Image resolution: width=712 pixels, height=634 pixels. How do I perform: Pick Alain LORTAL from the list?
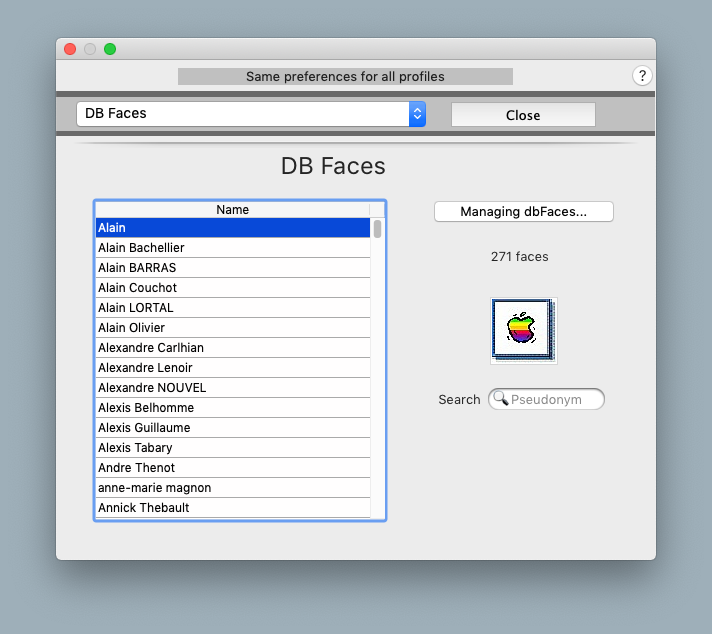coord(232,308)
